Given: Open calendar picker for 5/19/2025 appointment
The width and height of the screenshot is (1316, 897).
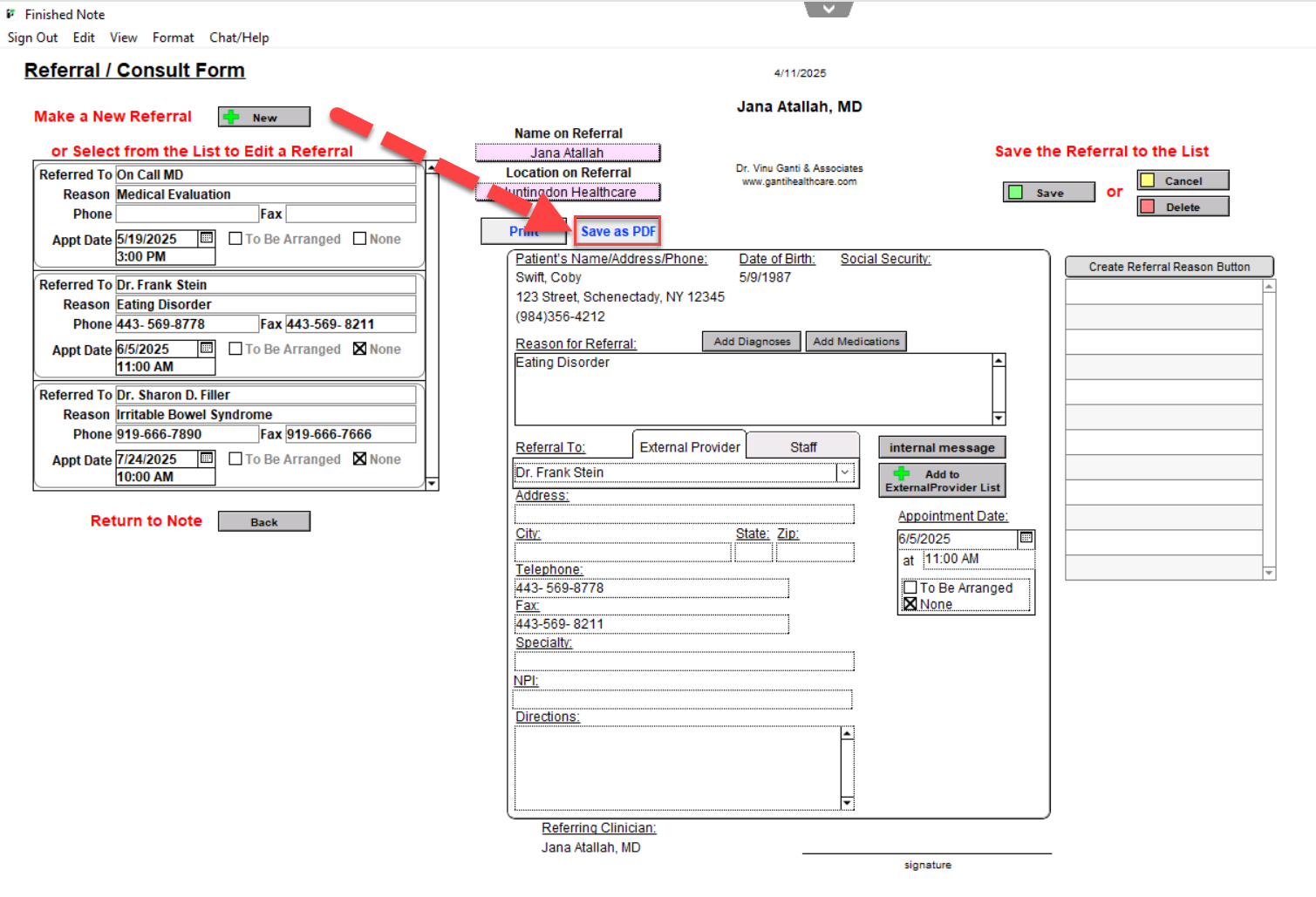Looking at the screenshot, I should (207, 238).
